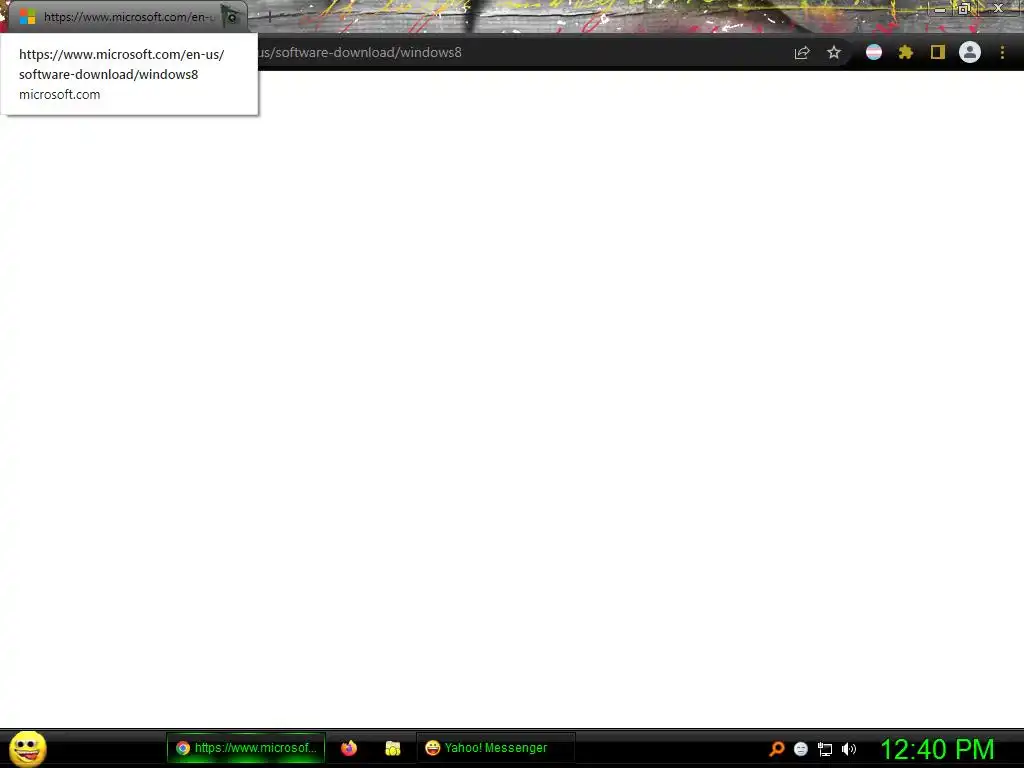This screenshot has height=768, width=1024.
Task: Open Chrome's three-dot menu
Action: (x=1002, y=53)
